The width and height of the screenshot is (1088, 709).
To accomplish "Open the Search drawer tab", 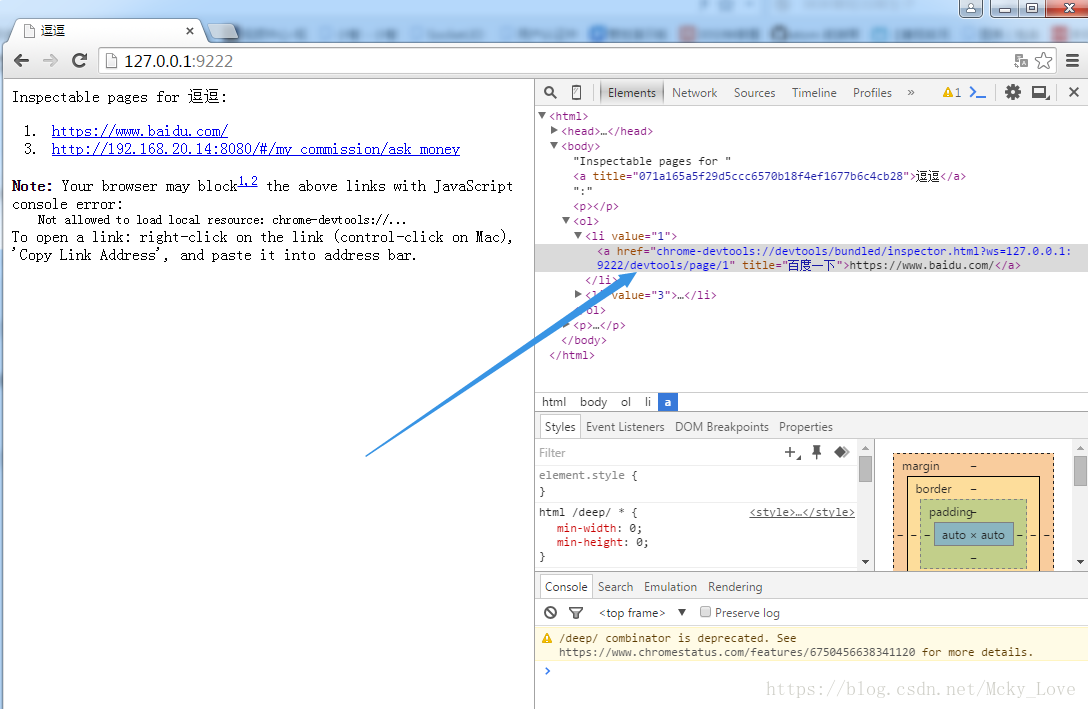I will 615,587.
